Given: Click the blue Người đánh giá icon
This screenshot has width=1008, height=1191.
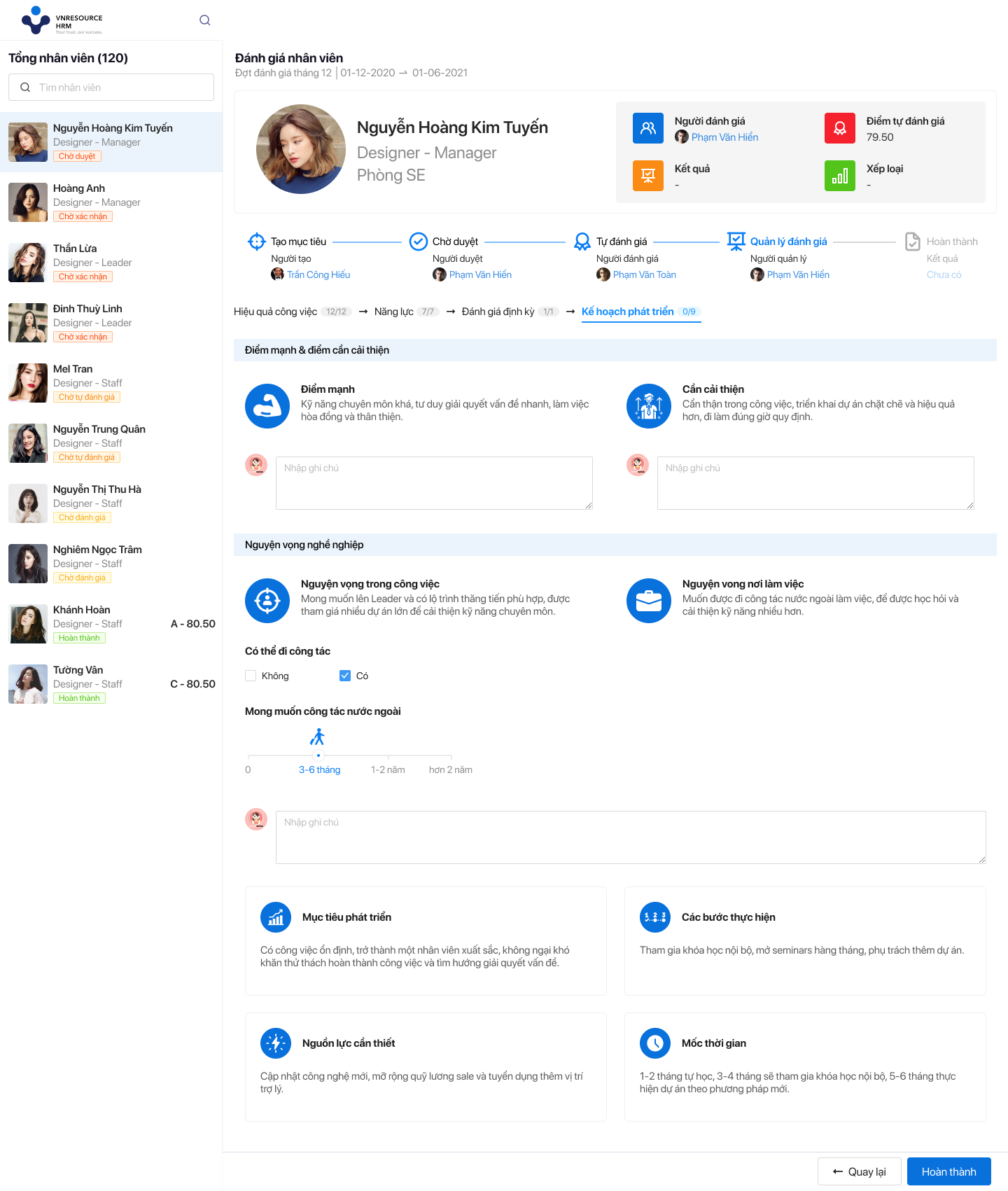Looking at the screenshot, I should tap(647, 128).
